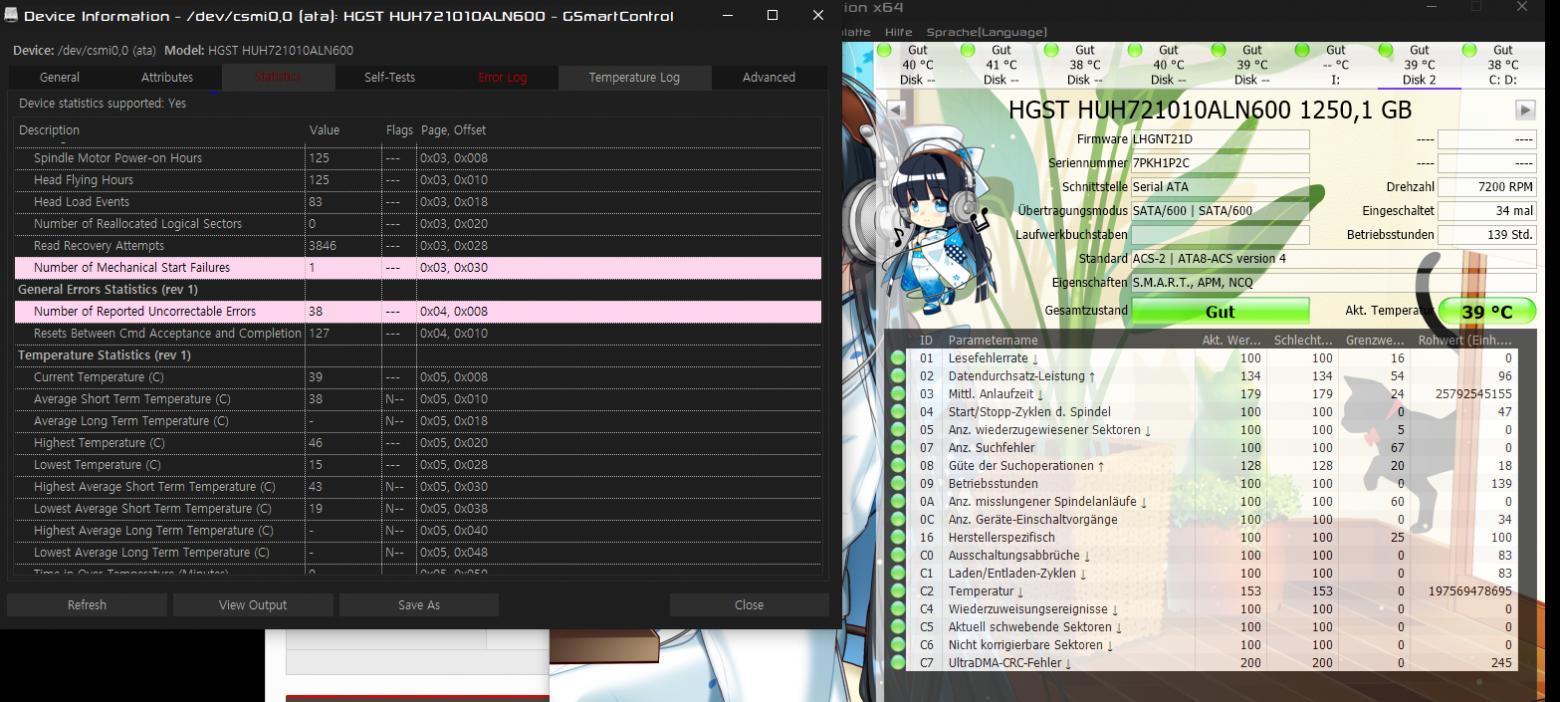Open the Self-Tests tab
The height and width of the screenshot is (702, 1560).
(x=389, y=78)
